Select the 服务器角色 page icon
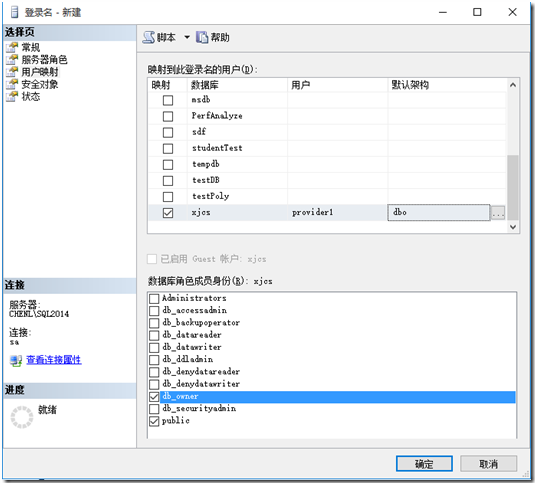Viewport: 535px width, 483px height. pos(12,60)
